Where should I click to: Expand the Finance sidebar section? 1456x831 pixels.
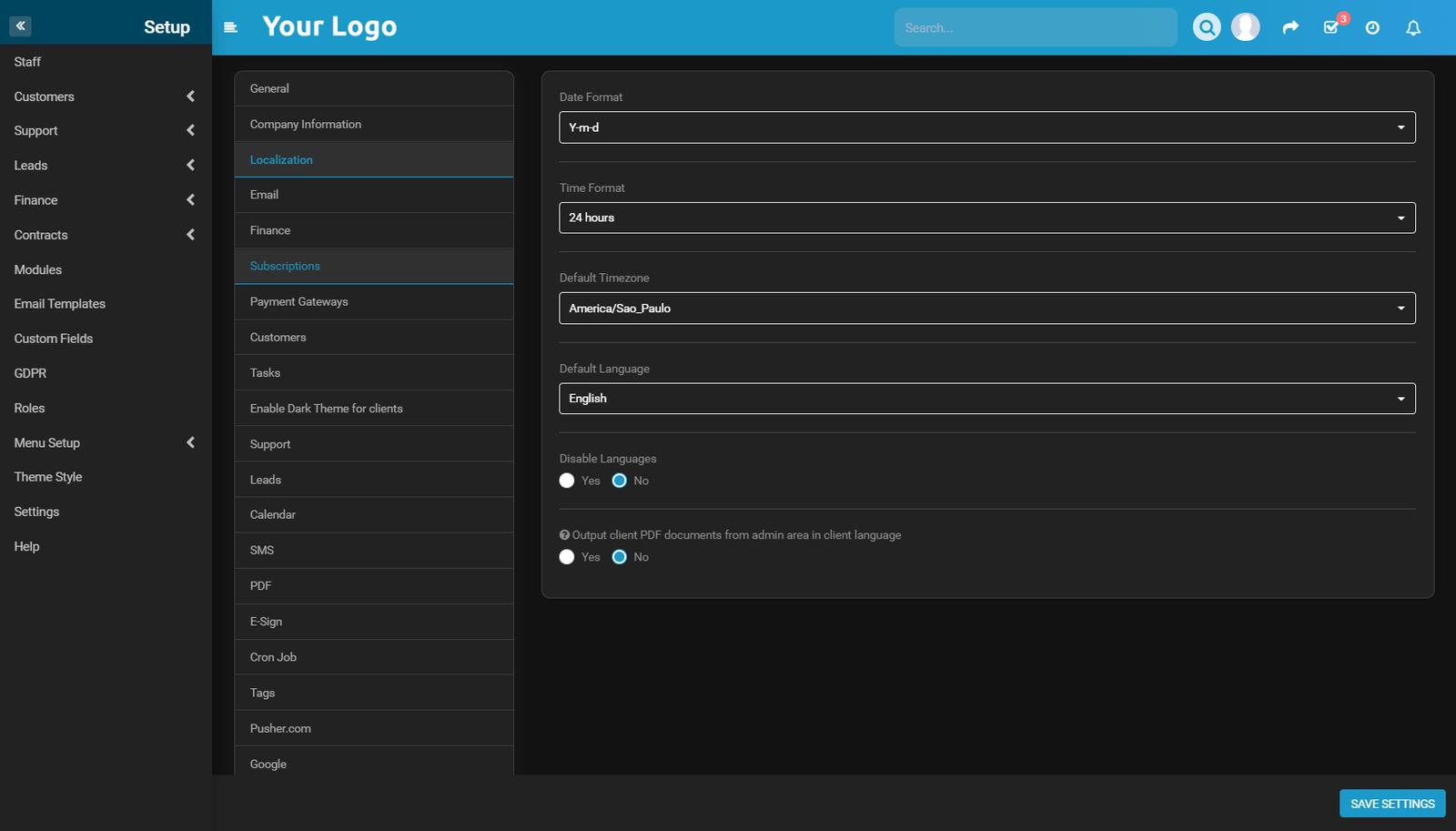(35, 199)
